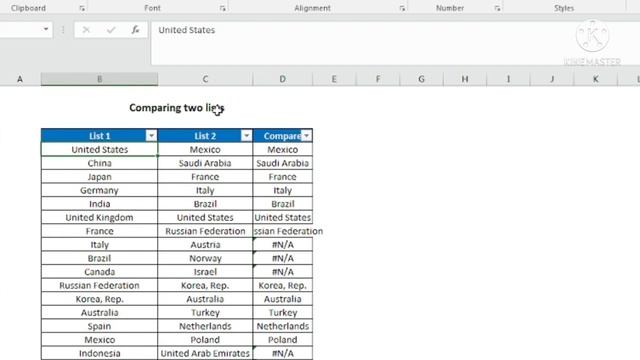Select China in List 1
This screenshot has height=360, width=640.
click(99, 163)
